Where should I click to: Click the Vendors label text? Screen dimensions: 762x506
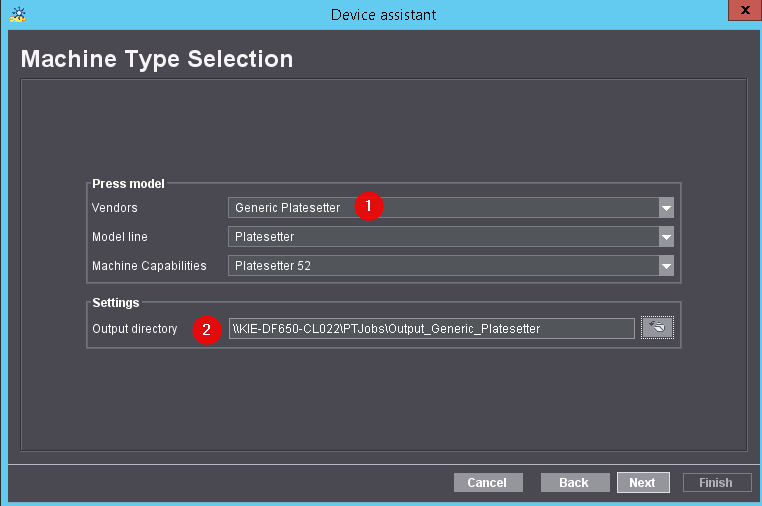[115, 208]
